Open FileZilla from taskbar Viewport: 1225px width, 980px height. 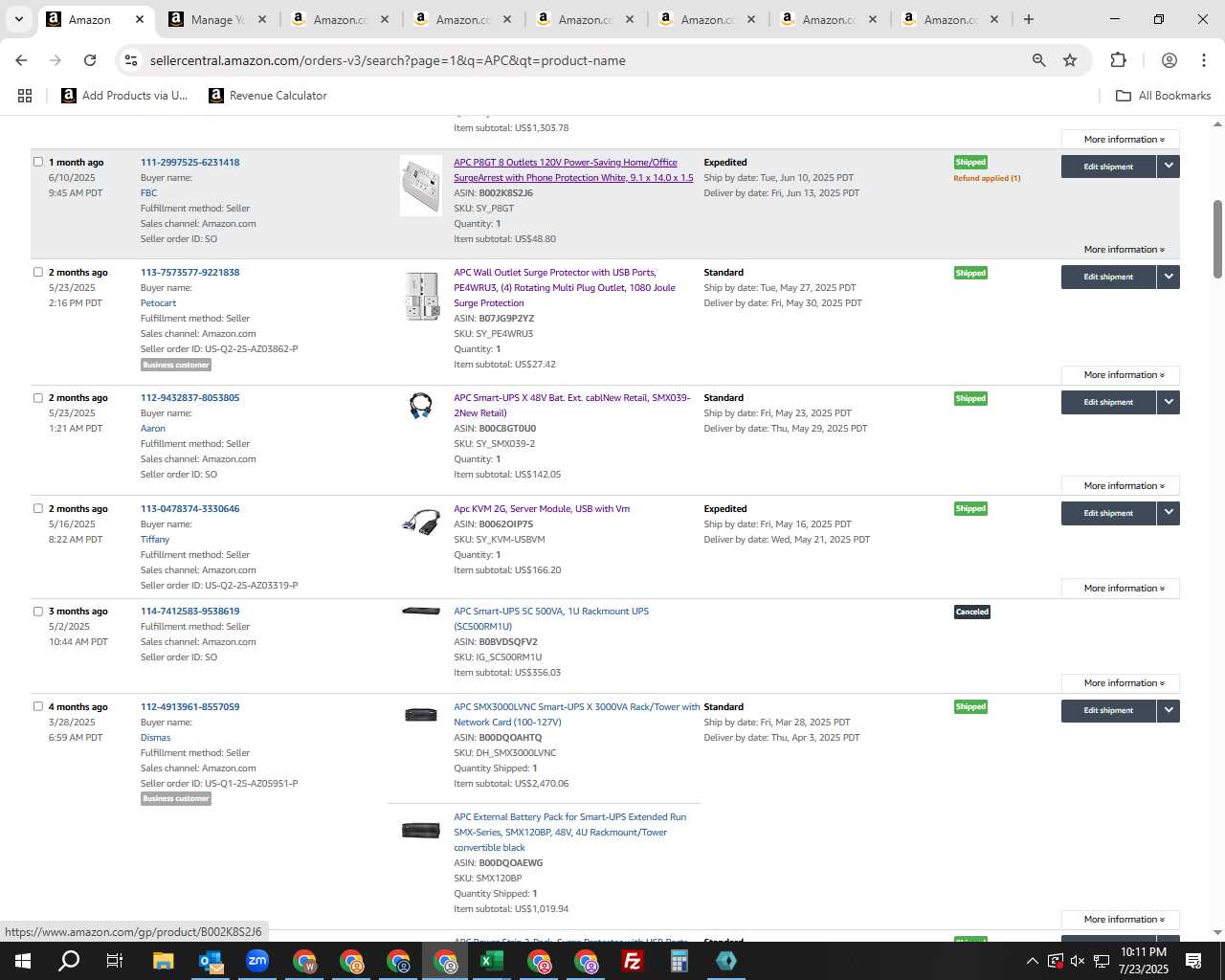click(632, 961)
